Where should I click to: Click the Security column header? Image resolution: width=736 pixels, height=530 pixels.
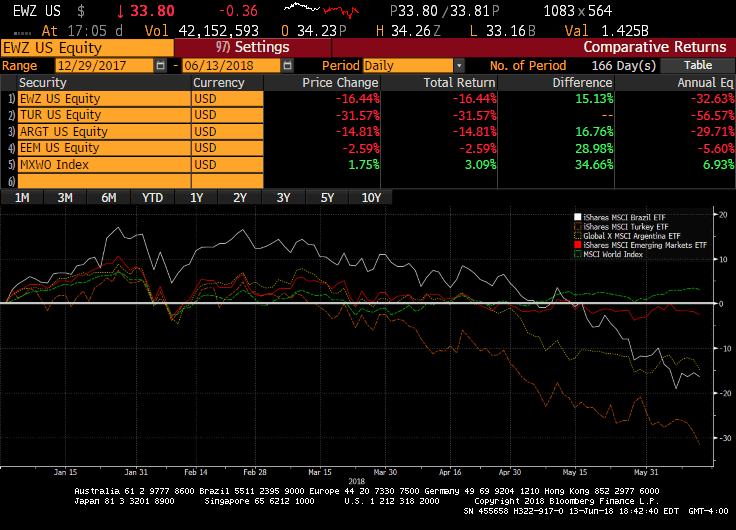pos(104,83)
